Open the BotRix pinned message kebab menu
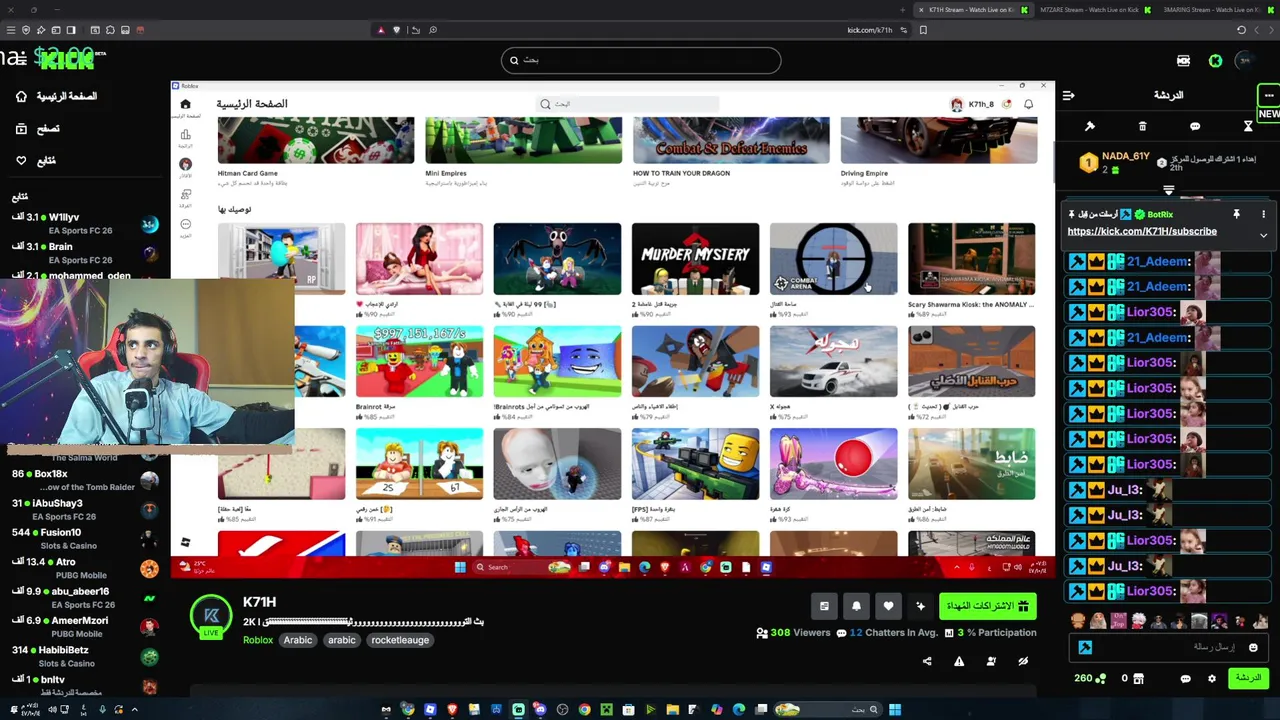 coord(1263,214)
